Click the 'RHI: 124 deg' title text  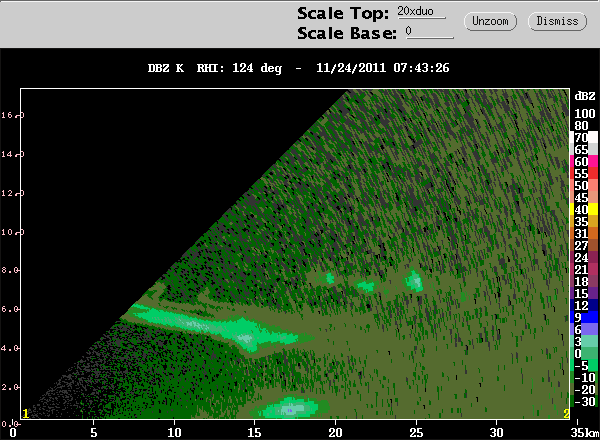(x=239, y=68)
